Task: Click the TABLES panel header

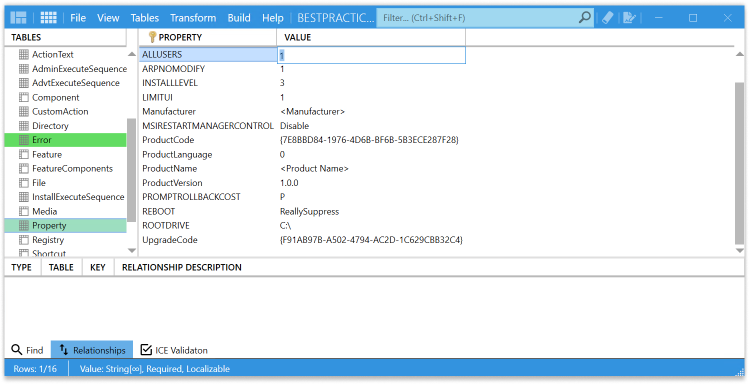Action: [x=26, y=37]
